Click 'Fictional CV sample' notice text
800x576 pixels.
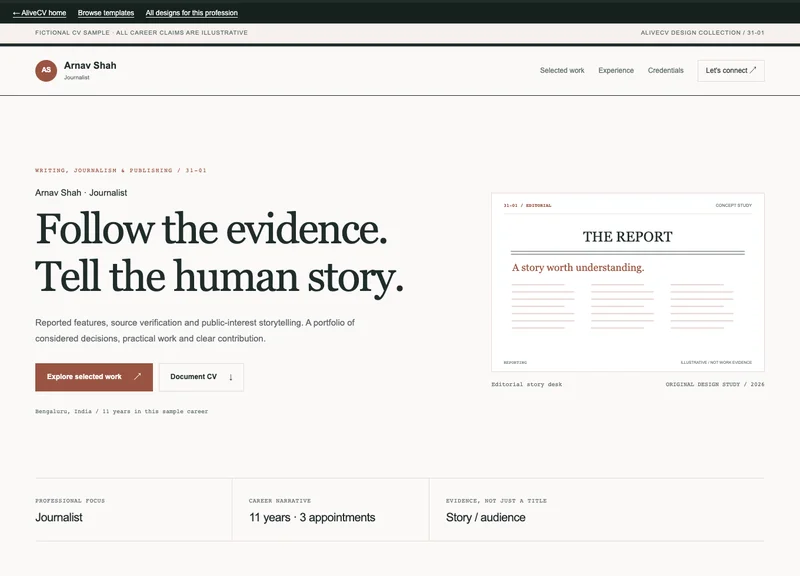[x=141, y=33]
